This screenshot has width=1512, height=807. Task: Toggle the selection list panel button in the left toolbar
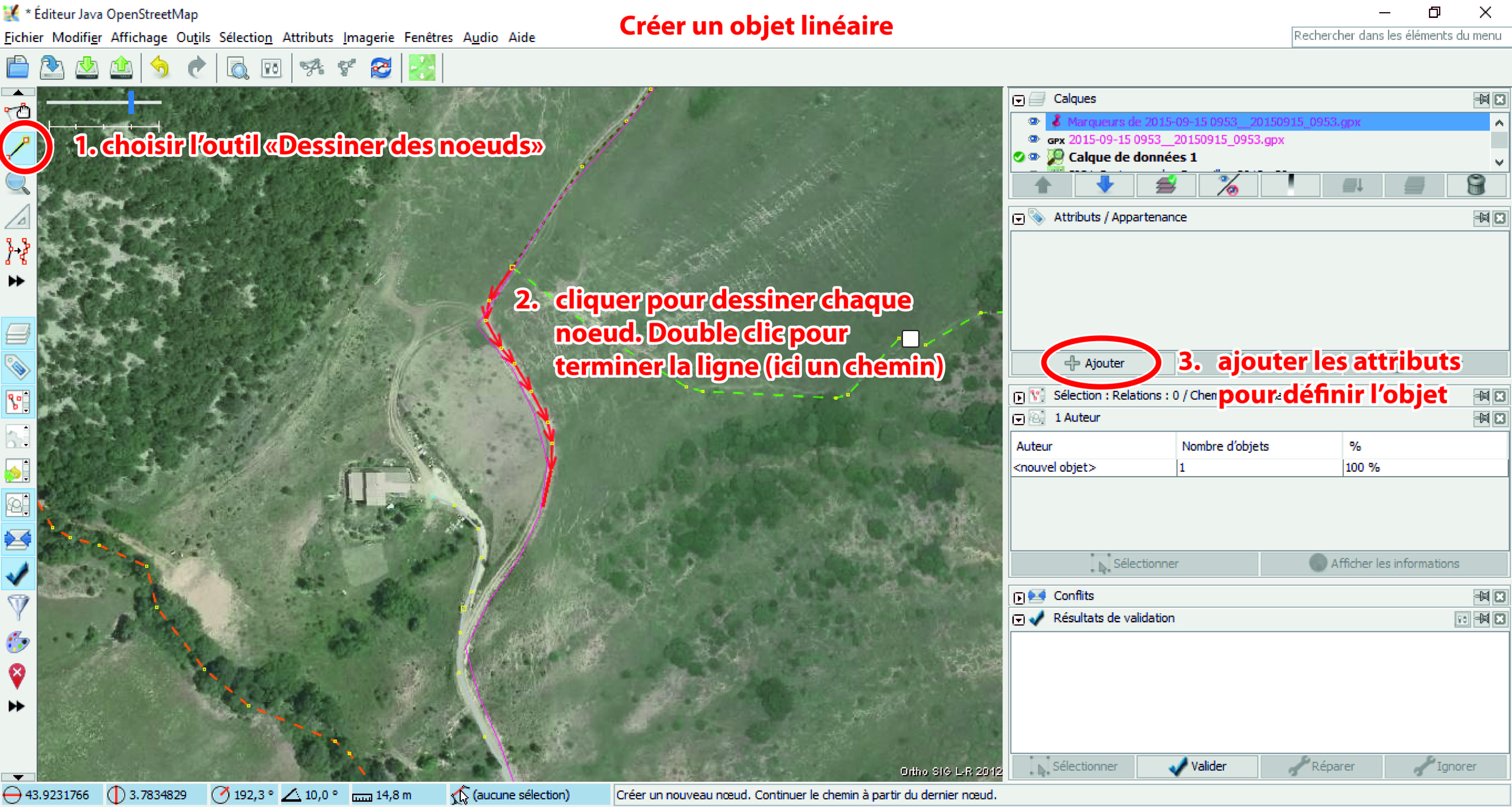point(18,402)
